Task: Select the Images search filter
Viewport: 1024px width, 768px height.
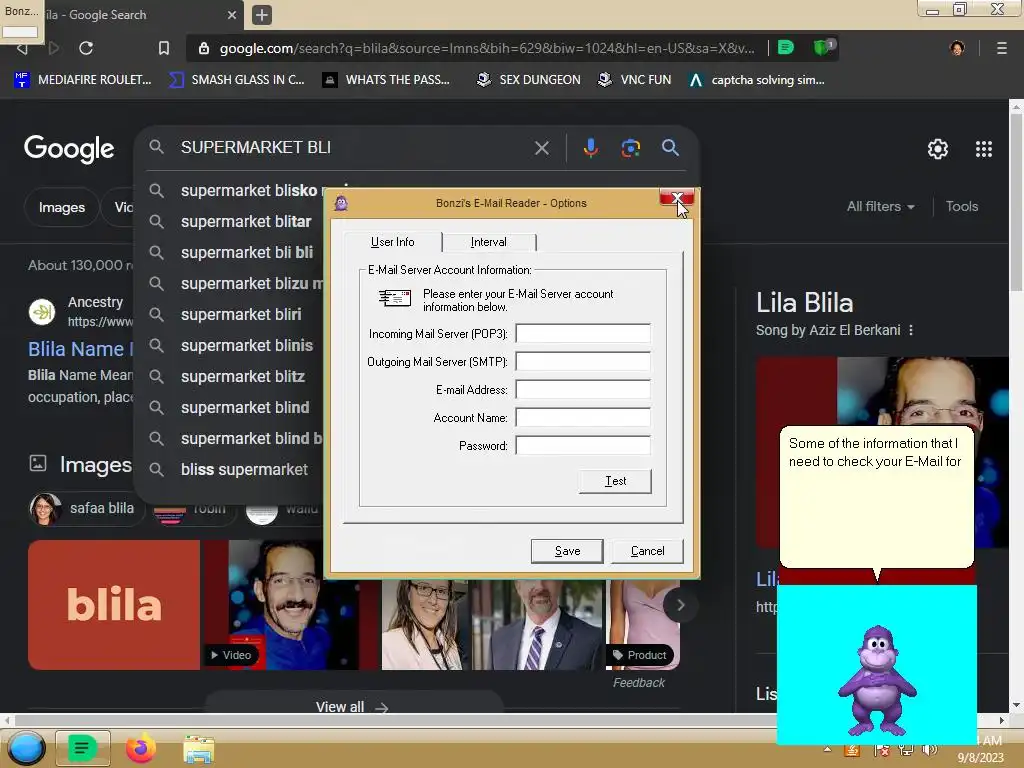Action: (61, 207)
